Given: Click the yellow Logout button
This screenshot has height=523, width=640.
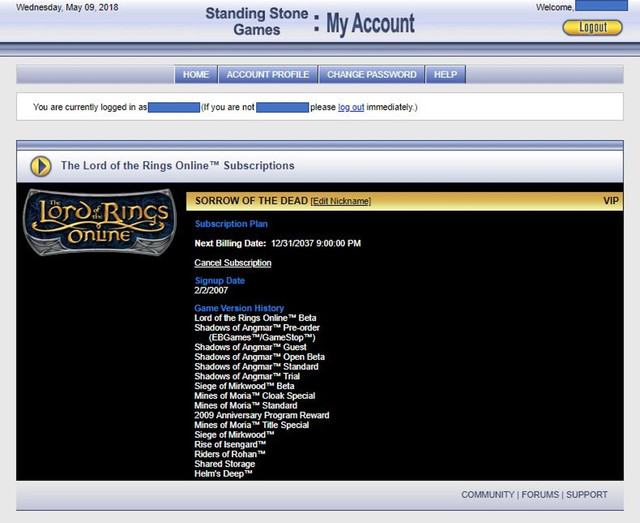Looking at the screenshot, I should pyautogui.click(x=593, y=27).
